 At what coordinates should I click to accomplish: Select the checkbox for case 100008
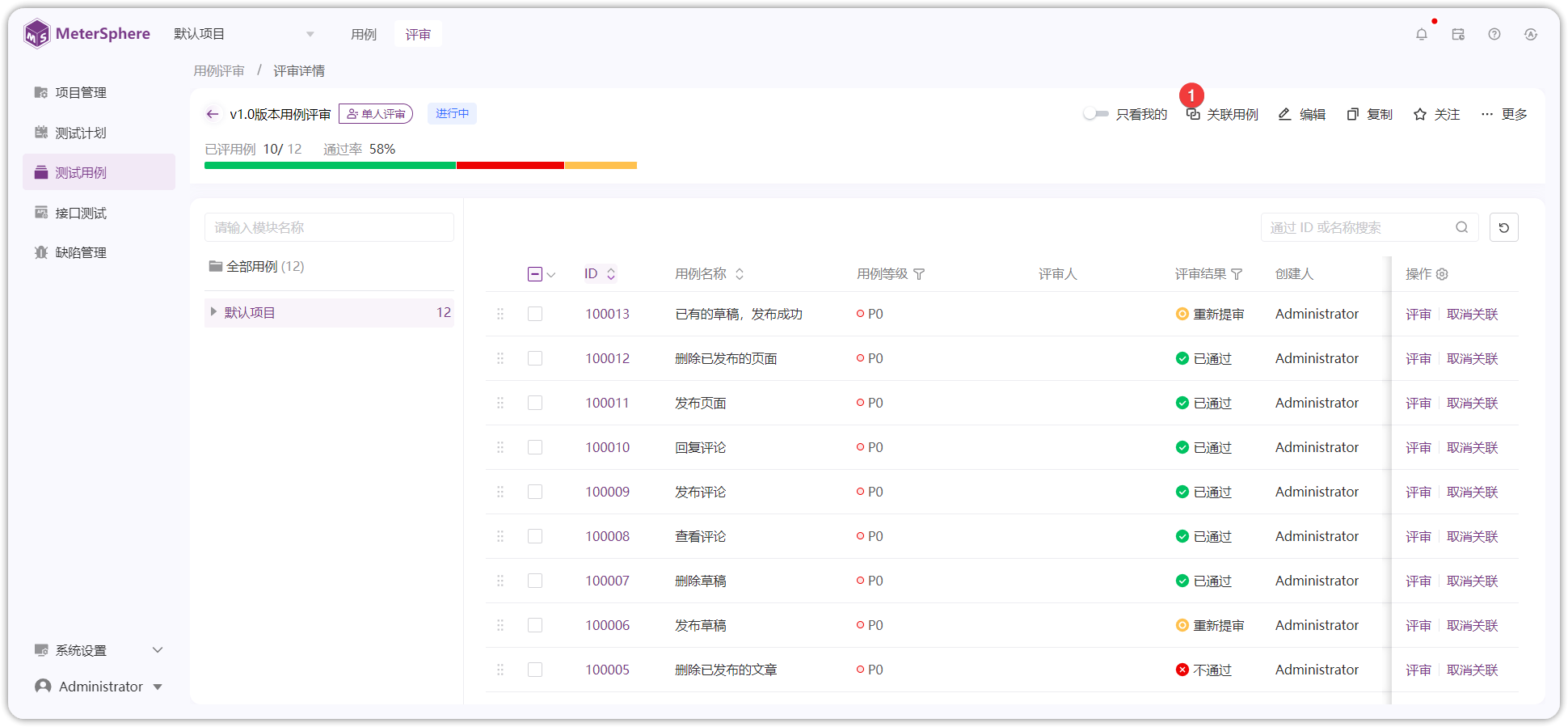(x=535, y=536)
